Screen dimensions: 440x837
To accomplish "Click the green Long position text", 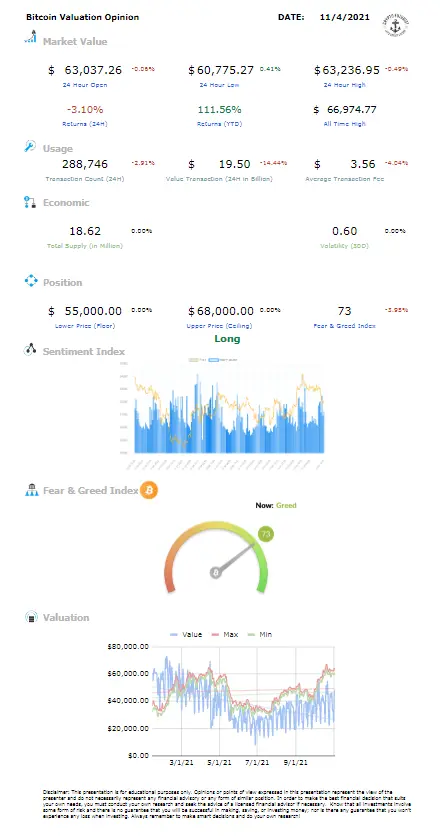I will point(227,338).
